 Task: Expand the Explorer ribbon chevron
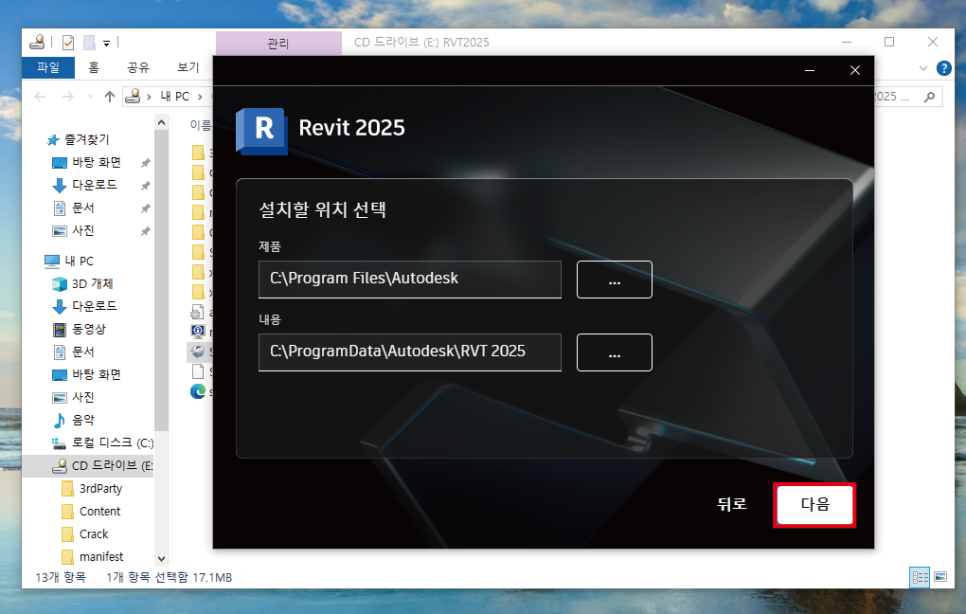tap(923, 68)
